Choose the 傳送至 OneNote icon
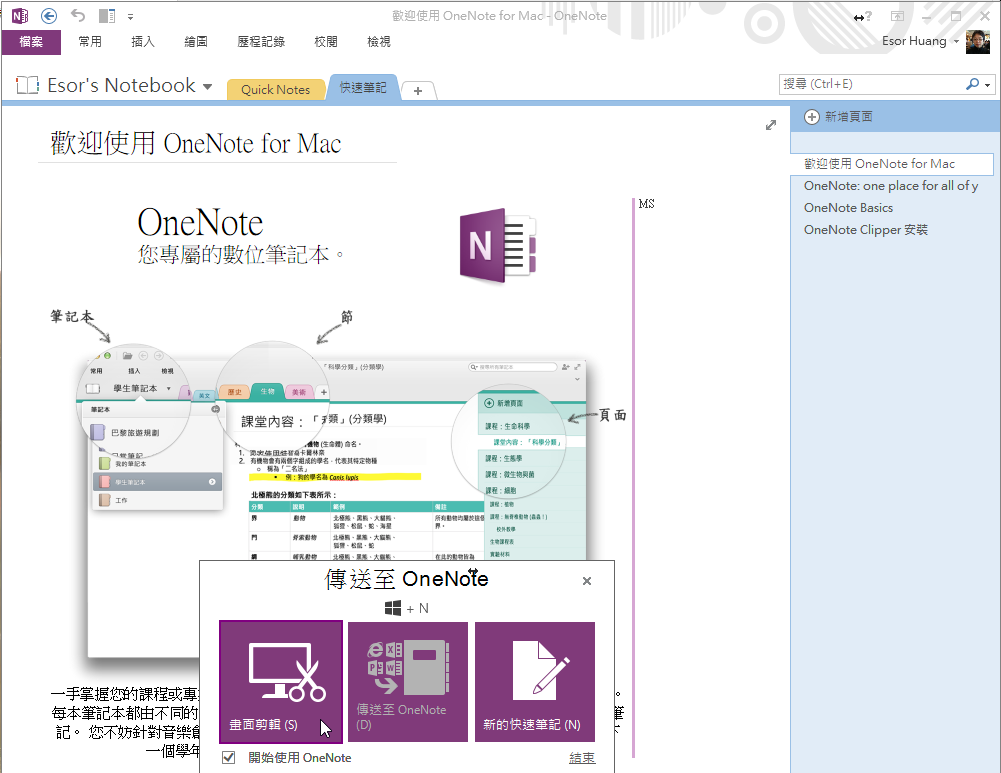The width and height of the screenshot is (1001, 773). 407,681
